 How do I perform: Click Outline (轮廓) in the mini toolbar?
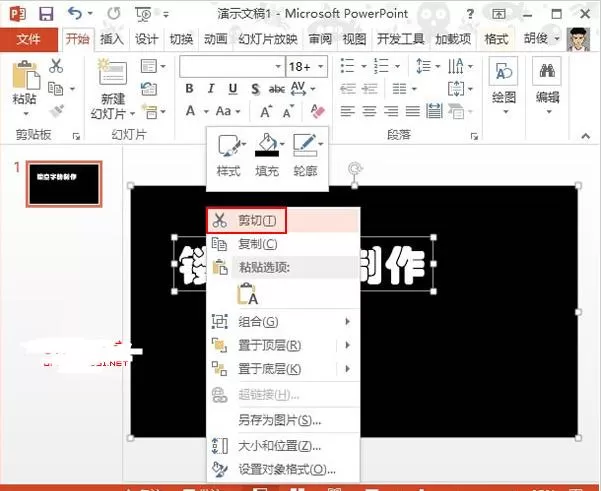[x=306, y=154]
